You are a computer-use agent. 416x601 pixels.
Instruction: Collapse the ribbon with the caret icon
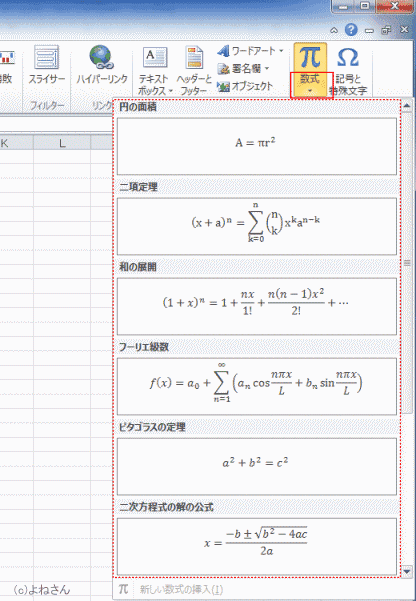click(x=334, y=30)
